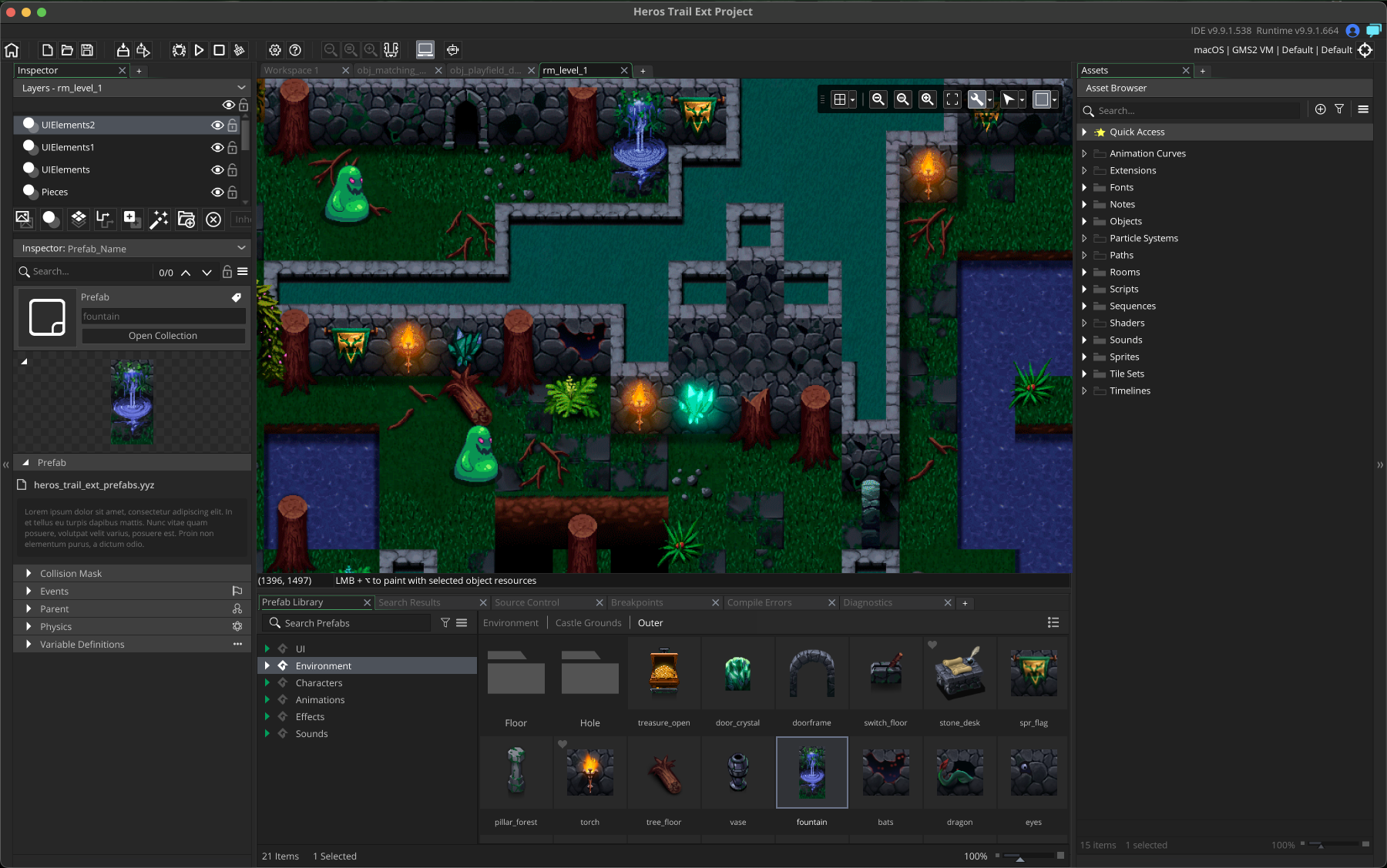This screenshot has width=1387, height=868.
Task: Expand the Characters category in Prefab Library
Action: [x=267, y=682]
